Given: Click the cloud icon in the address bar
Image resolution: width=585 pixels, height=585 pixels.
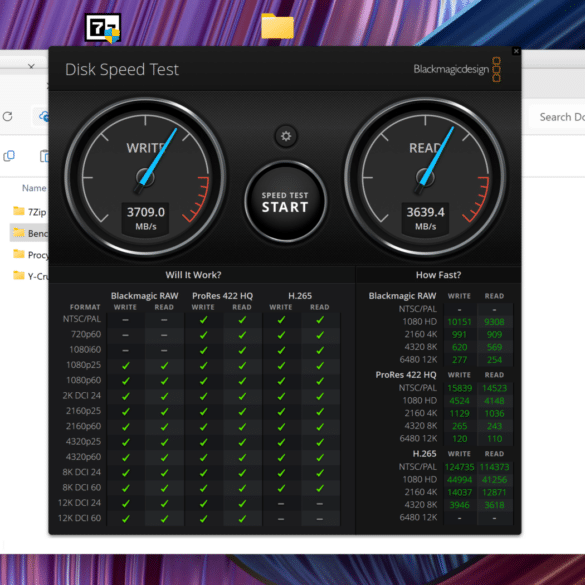Looking at the screenshot, I should pos(44,116).
